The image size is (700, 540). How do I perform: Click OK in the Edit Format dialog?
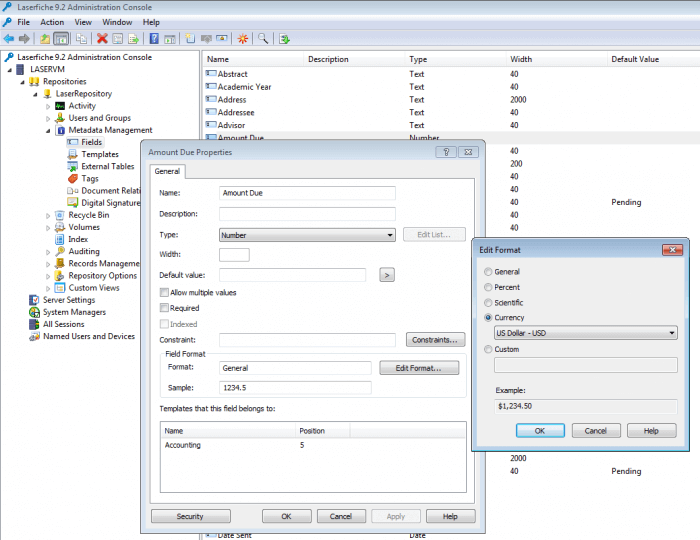point(540,431)
